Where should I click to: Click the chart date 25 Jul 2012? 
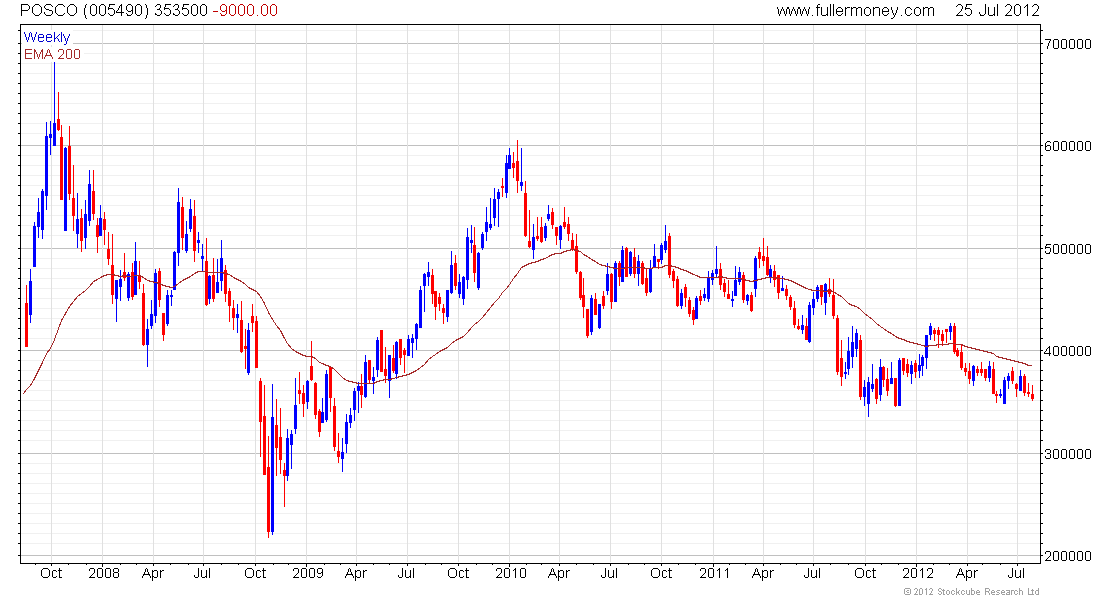[x=997, y=11]
